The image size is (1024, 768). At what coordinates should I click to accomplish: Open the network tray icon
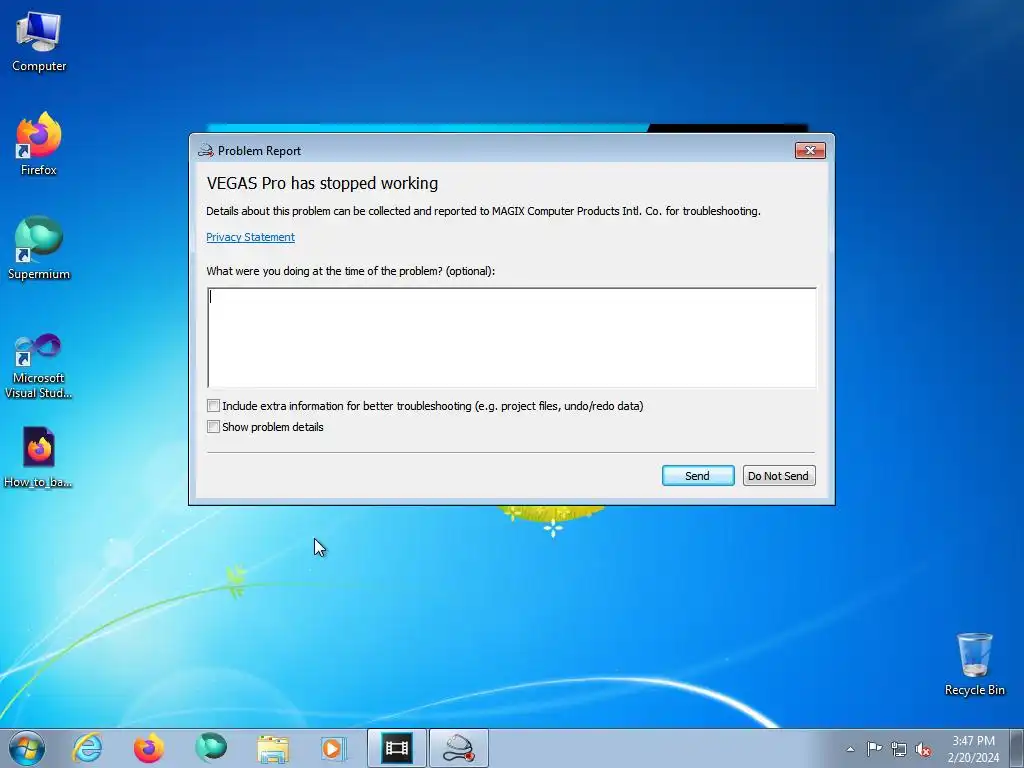[x=899, y=749]
